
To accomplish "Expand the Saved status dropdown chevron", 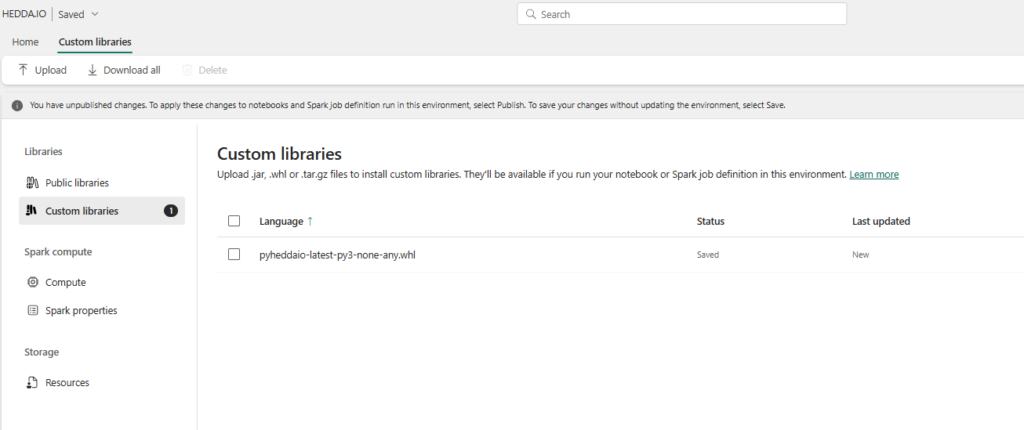I will (x=95, y=15).
